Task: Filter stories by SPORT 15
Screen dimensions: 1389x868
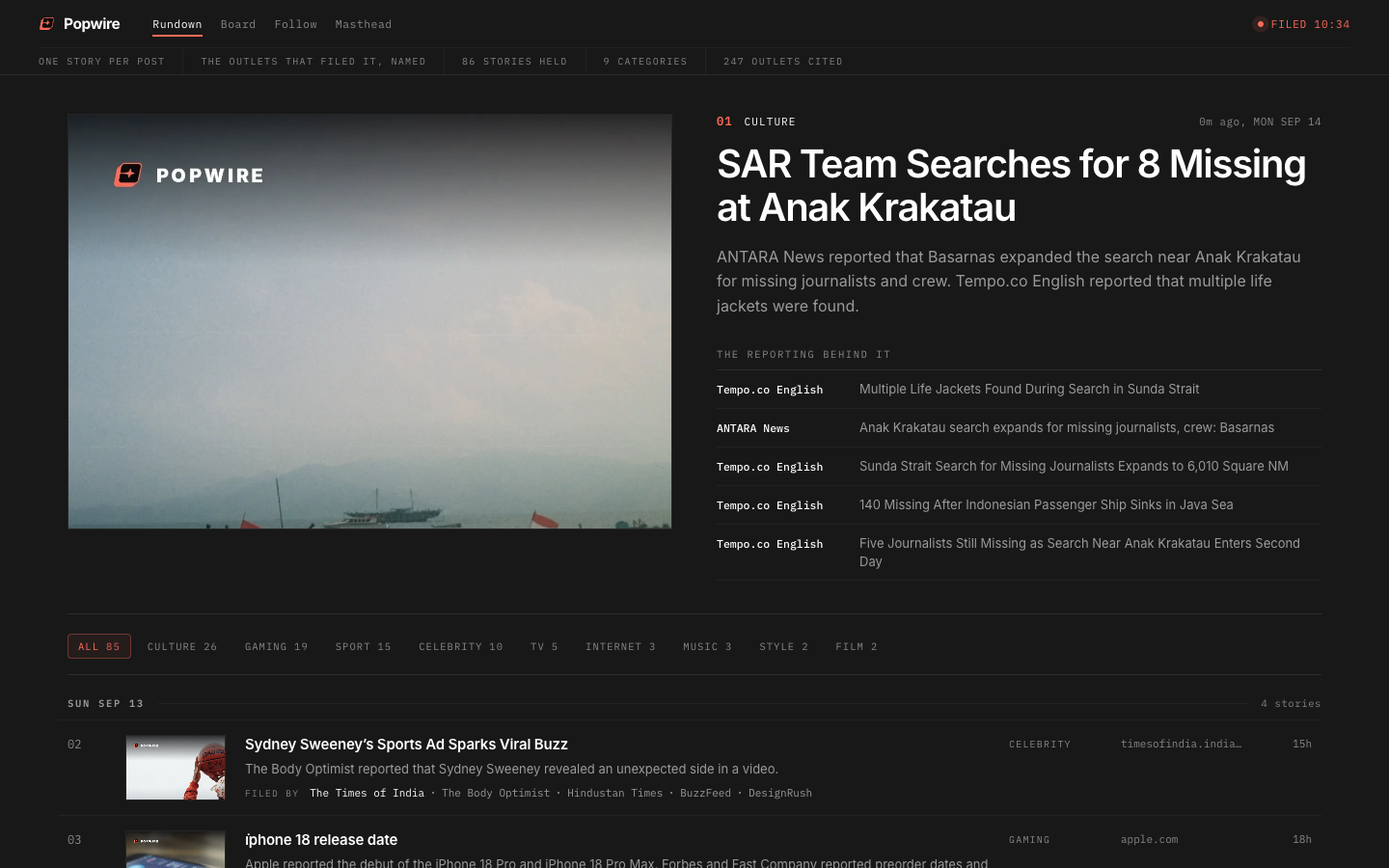Action: (x=364, y=646)
